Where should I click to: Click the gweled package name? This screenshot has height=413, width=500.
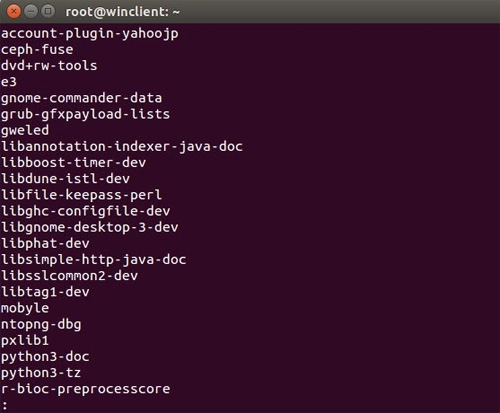[x=25, y=131]
